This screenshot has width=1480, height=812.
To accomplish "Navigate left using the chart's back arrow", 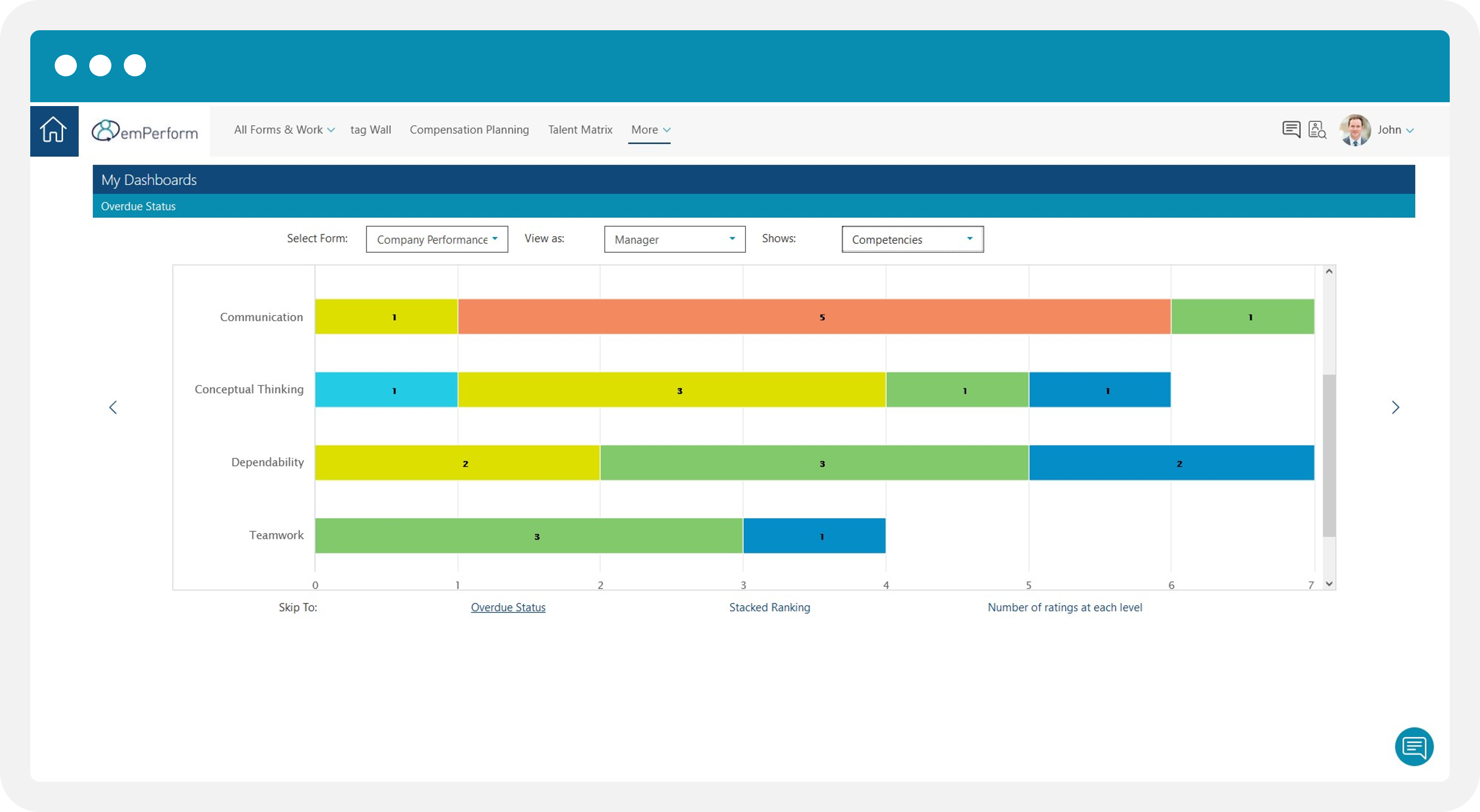I will tap(113, 406).
